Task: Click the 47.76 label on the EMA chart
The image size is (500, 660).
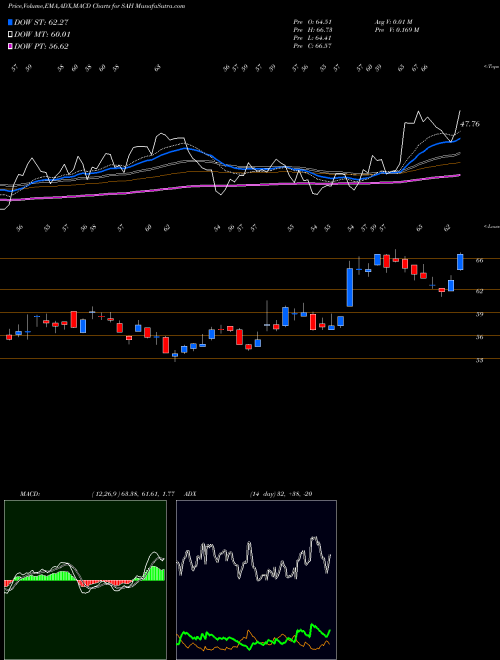Action: click(469, 124)
